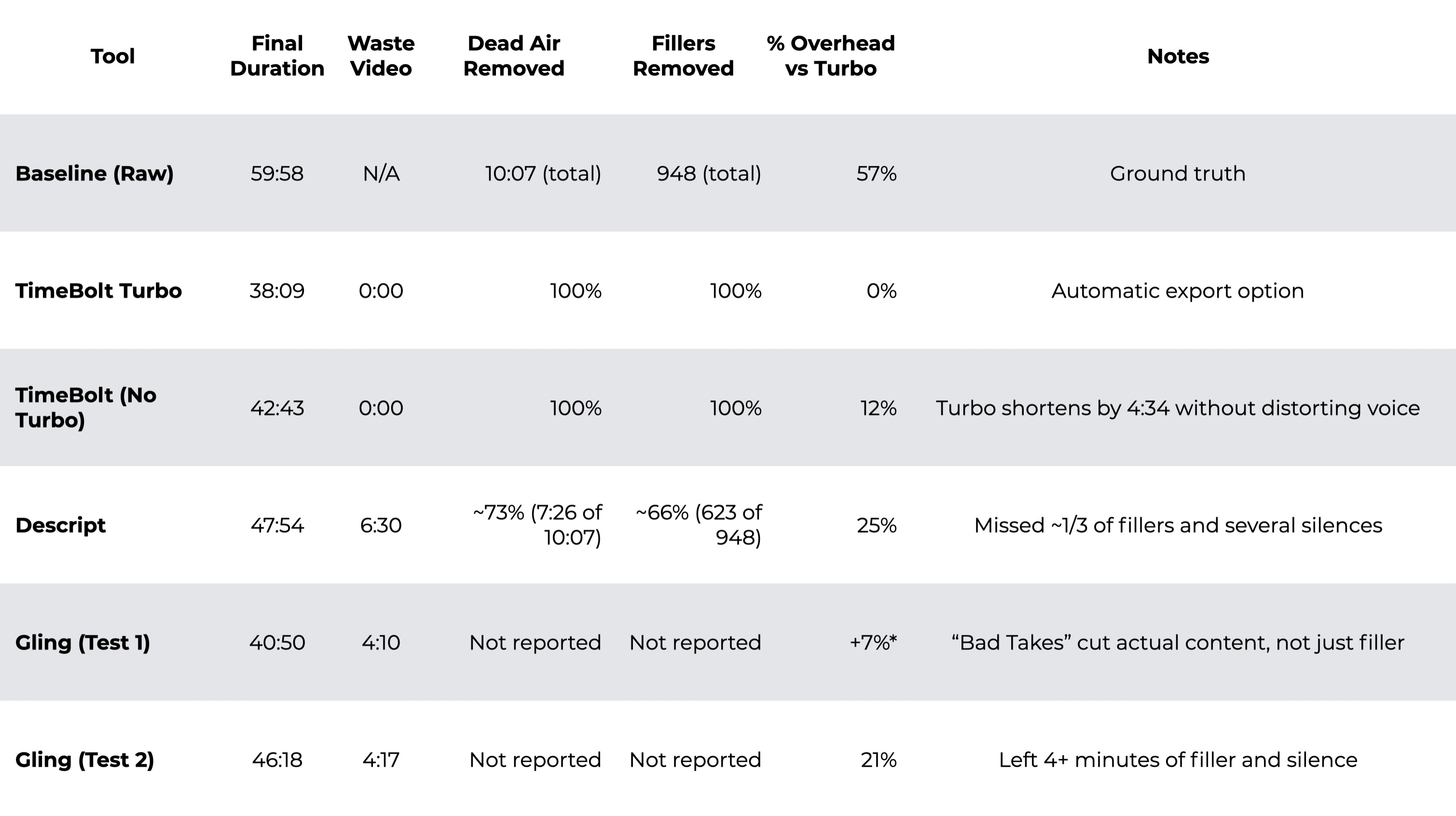
Task: Select the Gling (Test 1) row label
Action: click(82, 642)
